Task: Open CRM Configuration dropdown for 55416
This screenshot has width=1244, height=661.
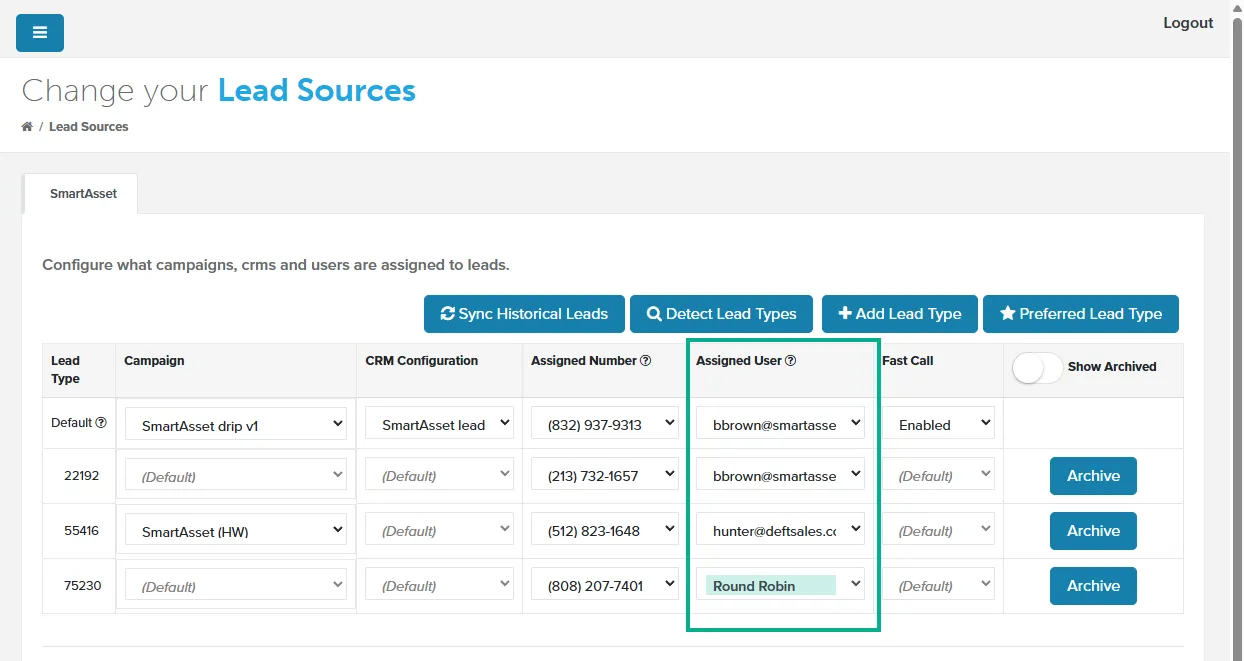Action: tap(439, 531)
